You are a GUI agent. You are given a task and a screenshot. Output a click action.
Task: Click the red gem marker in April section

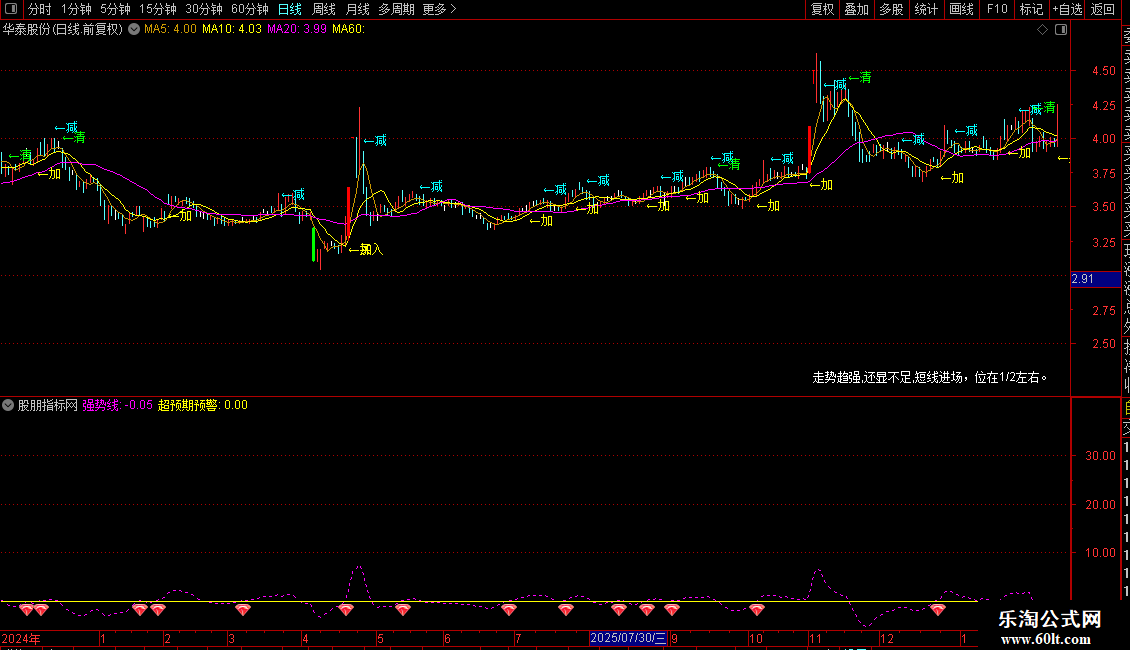346,610
